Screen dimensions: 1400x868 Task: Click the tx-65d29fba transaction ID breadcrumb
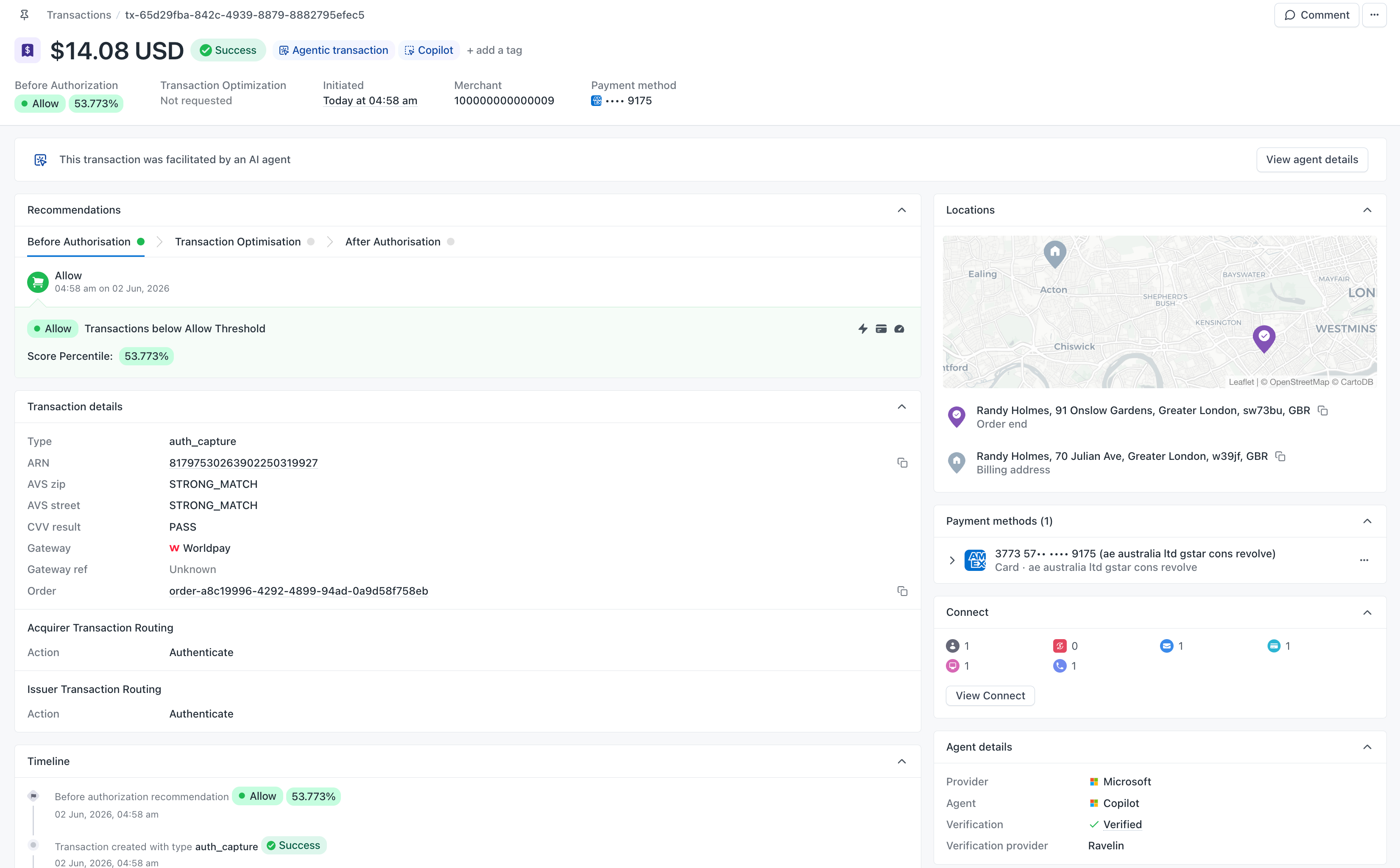pos(245,15)
